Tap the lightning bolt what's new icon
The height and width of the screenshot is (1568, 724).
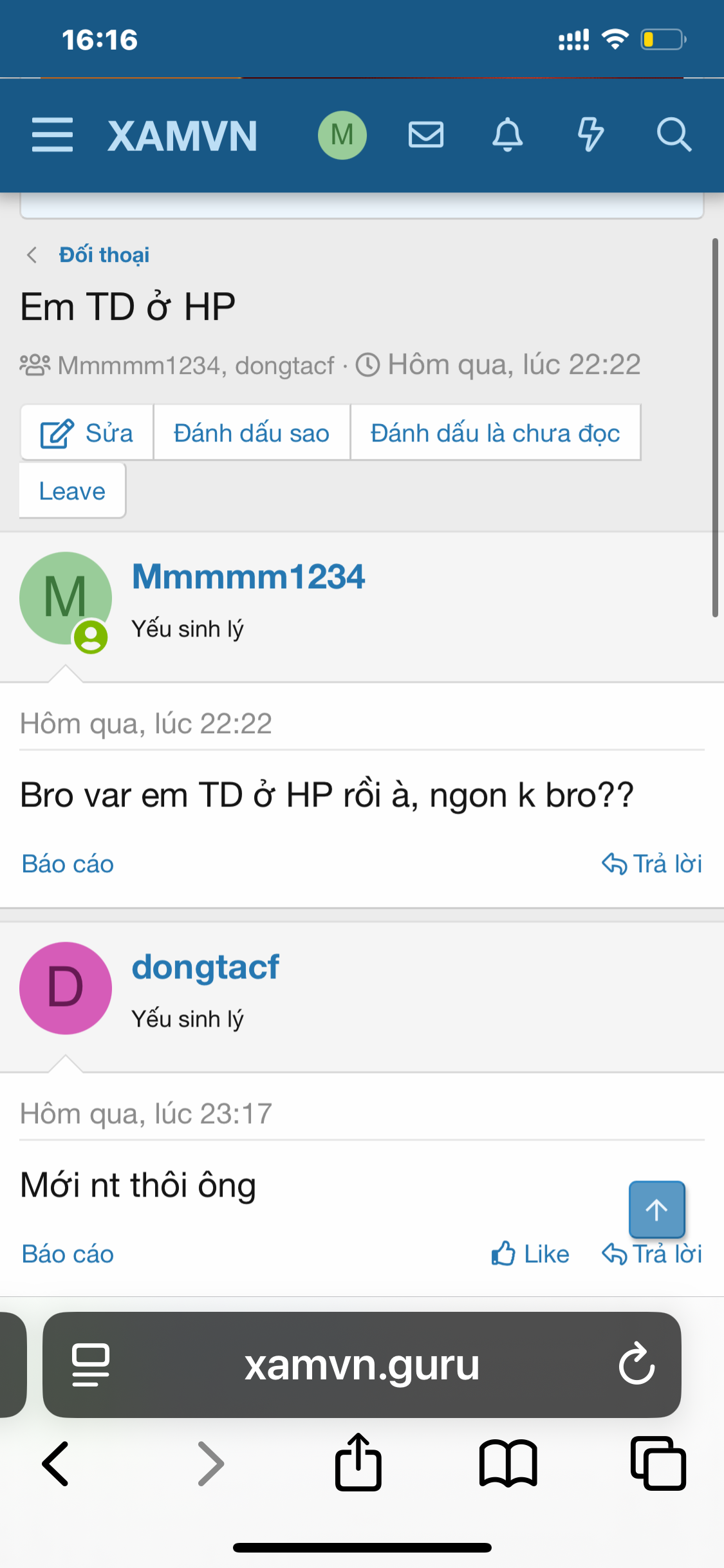pyautogui.click(x=590, y=135)
